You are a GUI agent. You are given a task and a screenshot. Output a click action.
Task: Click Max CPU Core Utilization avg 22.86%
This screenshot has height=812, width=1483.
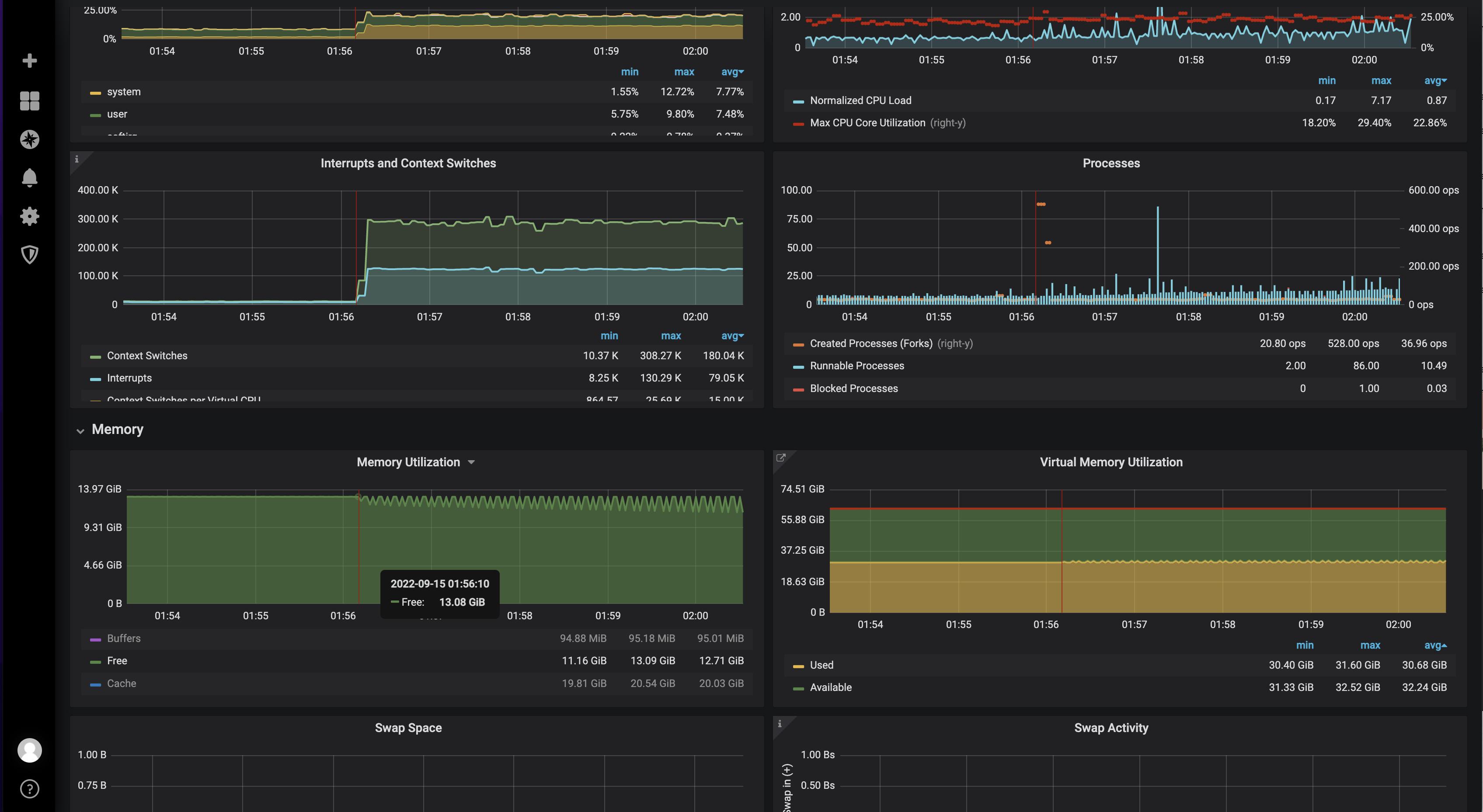(x=1430, y=122)
